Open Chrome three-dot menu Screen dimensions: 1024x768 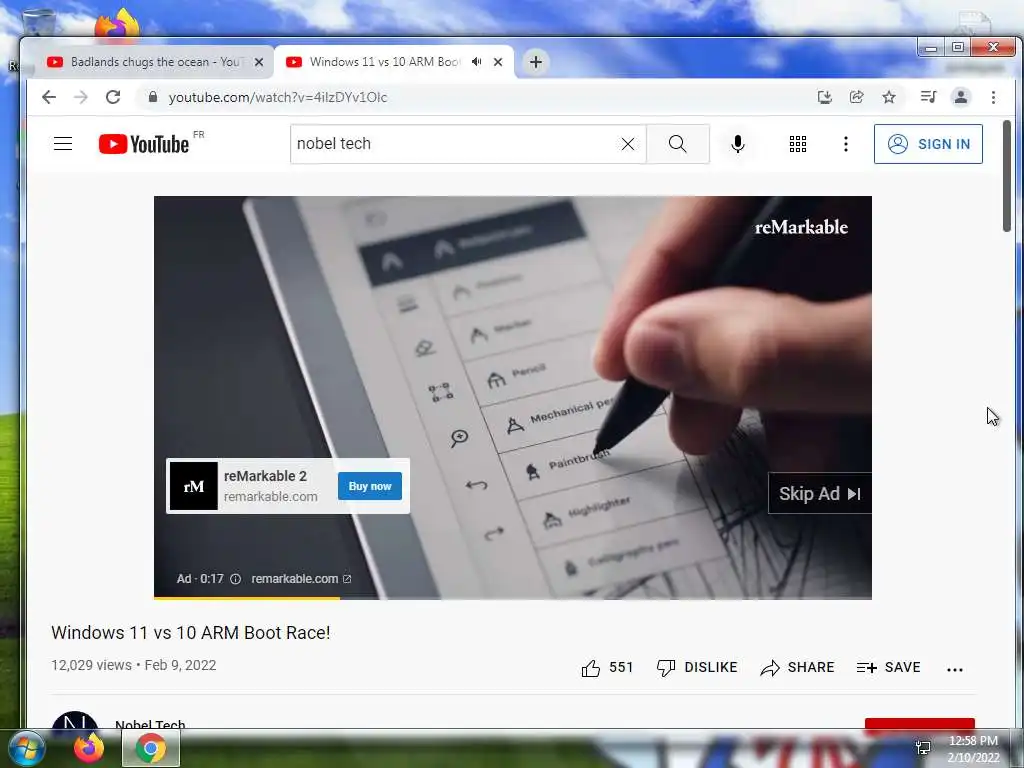pyautogui.click(x=993, y=97)
